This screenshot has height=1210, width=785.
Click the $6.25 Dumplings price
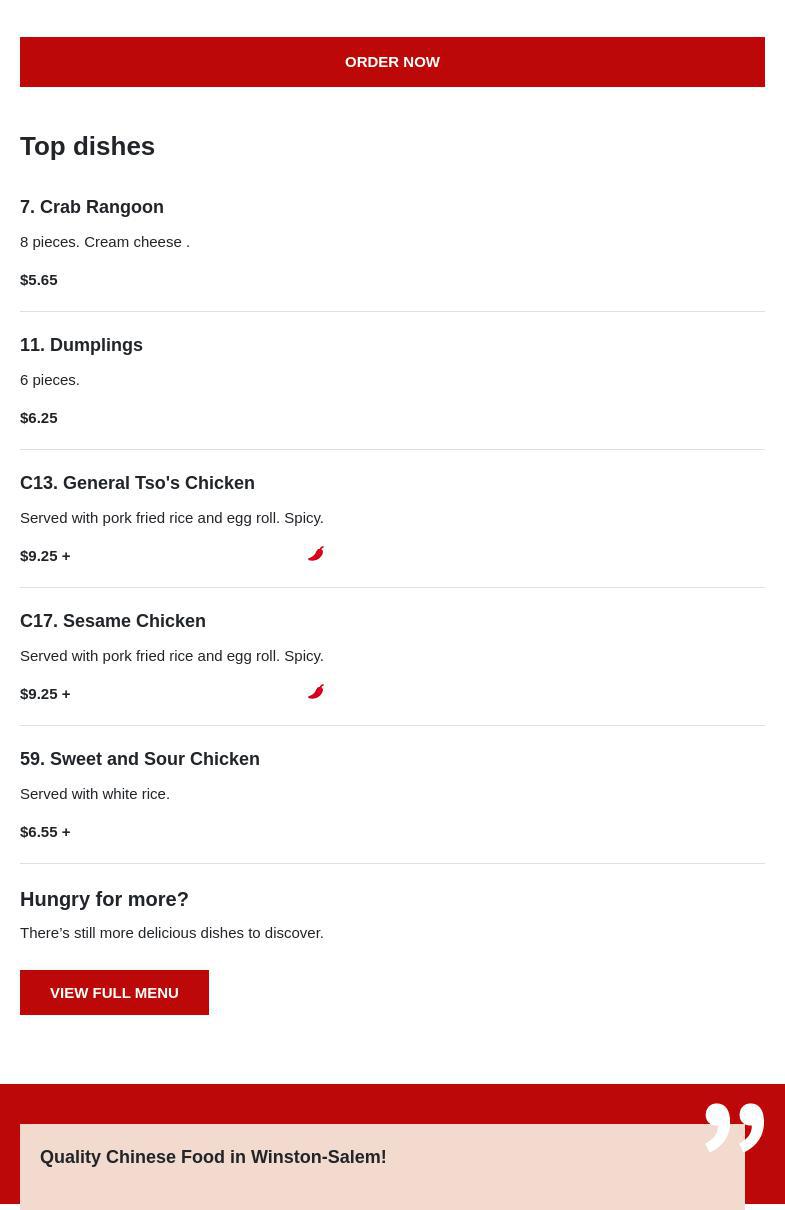(39, 418)
